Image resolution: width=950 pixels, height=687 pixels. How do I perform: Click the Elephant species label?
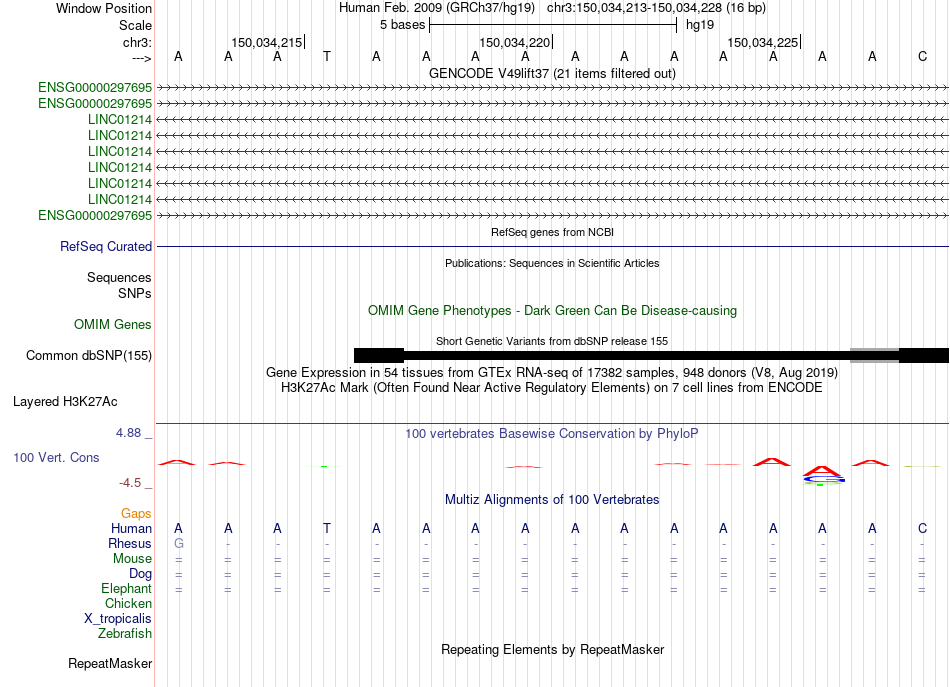tap(126, 589)
